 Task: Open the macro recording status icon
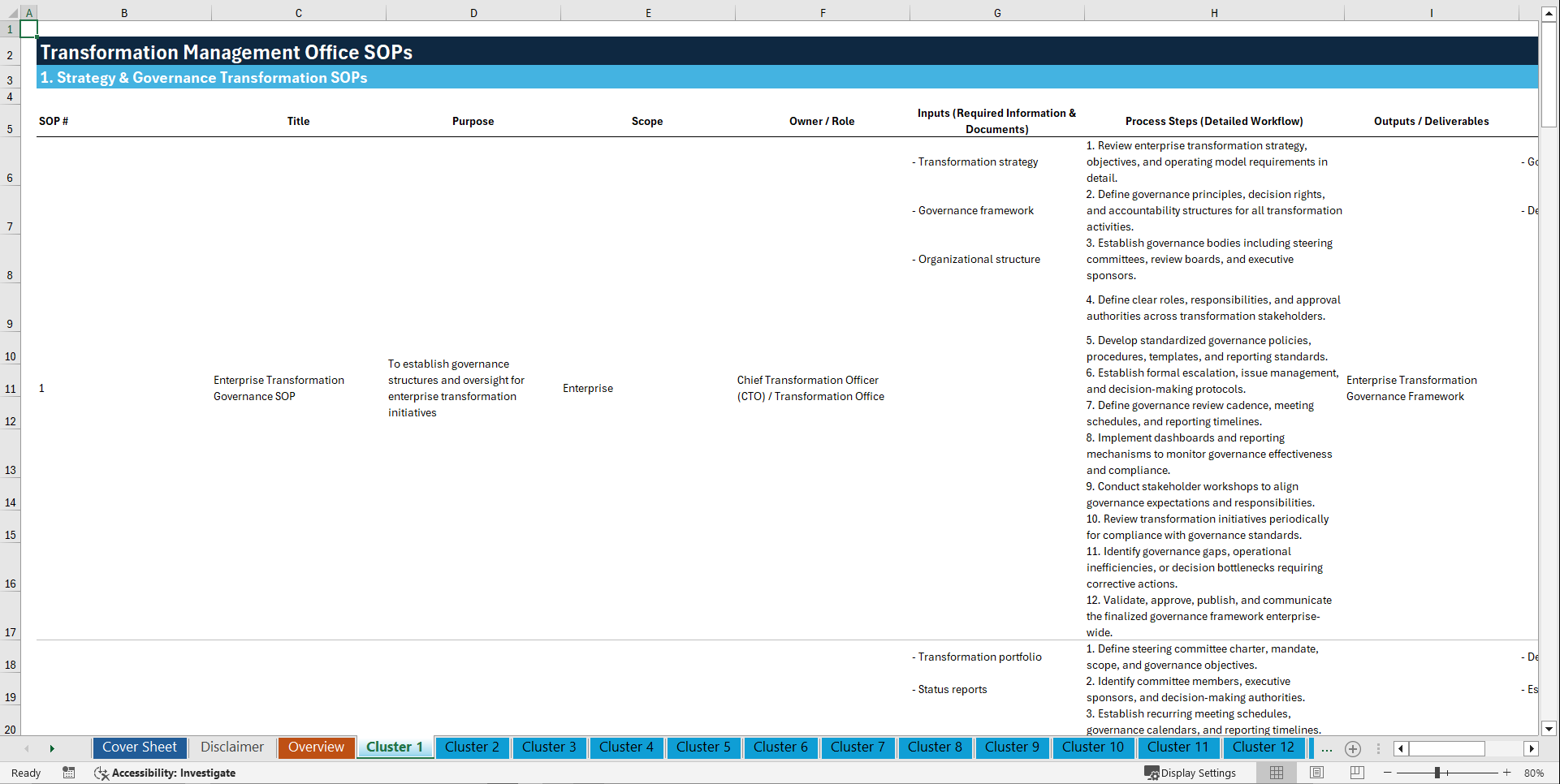point(69,773)
